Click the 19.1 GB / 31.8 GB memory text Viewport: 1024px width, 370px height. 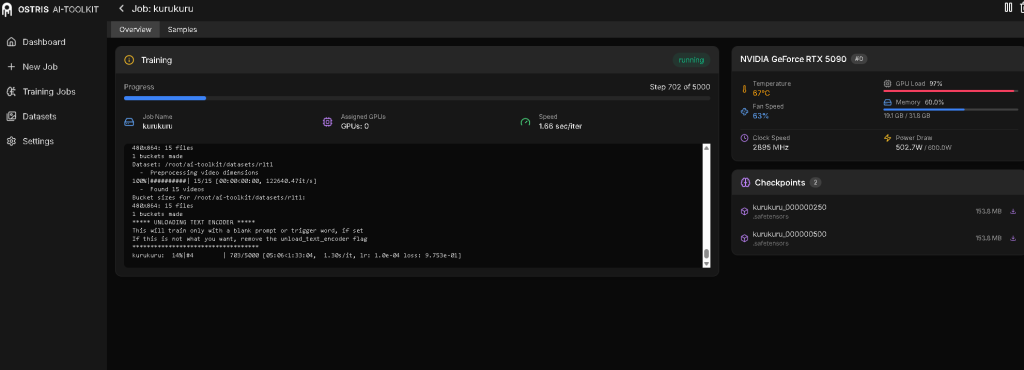(x=907, y=116)
